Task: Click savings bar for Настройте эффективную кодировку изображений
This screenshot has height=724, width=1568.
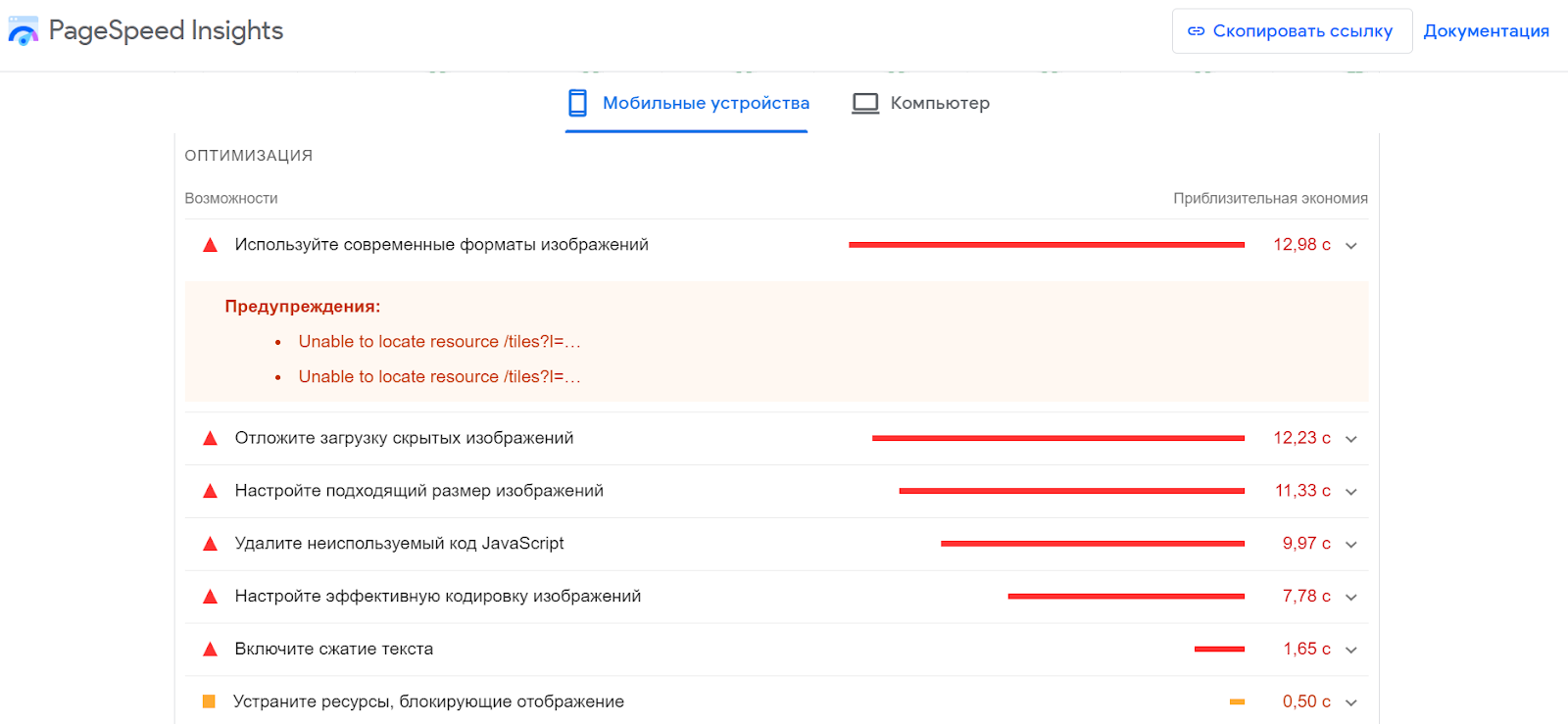Action: (1126, 596)
